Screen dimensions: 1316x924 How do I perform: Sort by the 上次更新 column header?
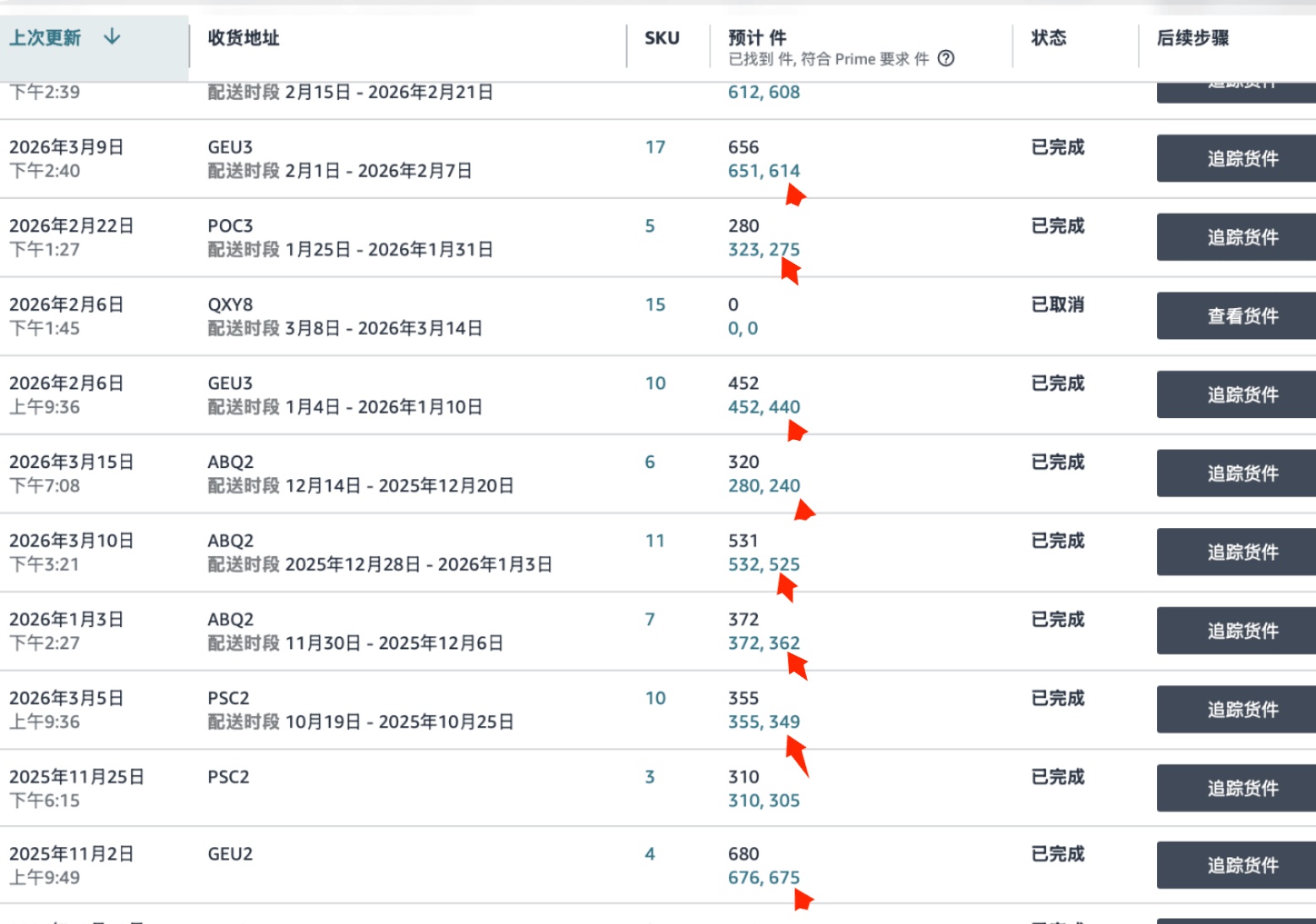pyautogui.click(x=46, y=38)
